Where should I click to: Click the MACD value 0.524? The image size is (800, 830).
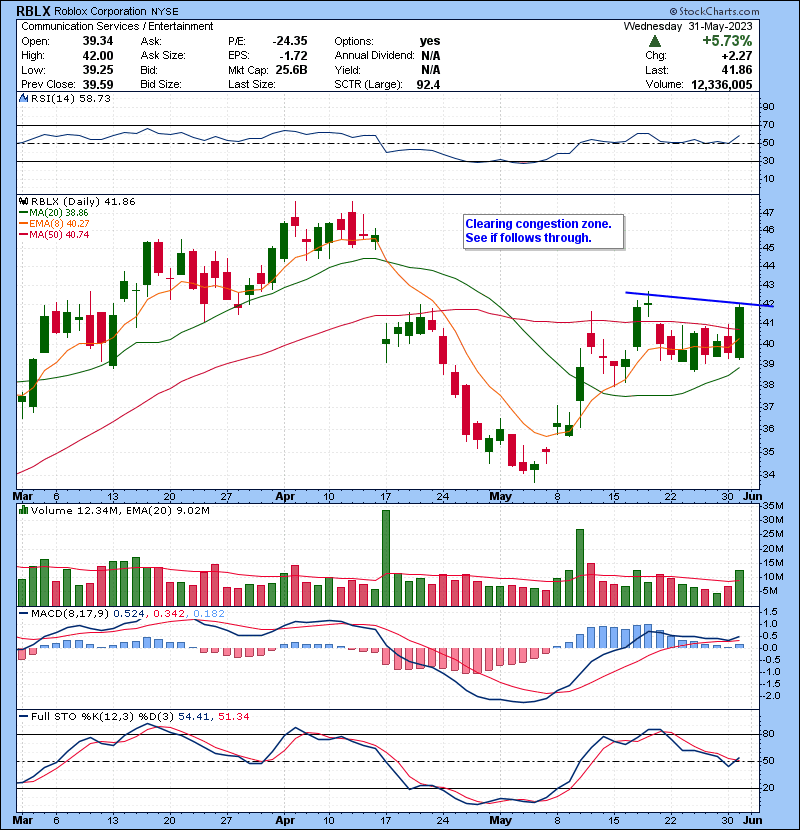(129, 614)
